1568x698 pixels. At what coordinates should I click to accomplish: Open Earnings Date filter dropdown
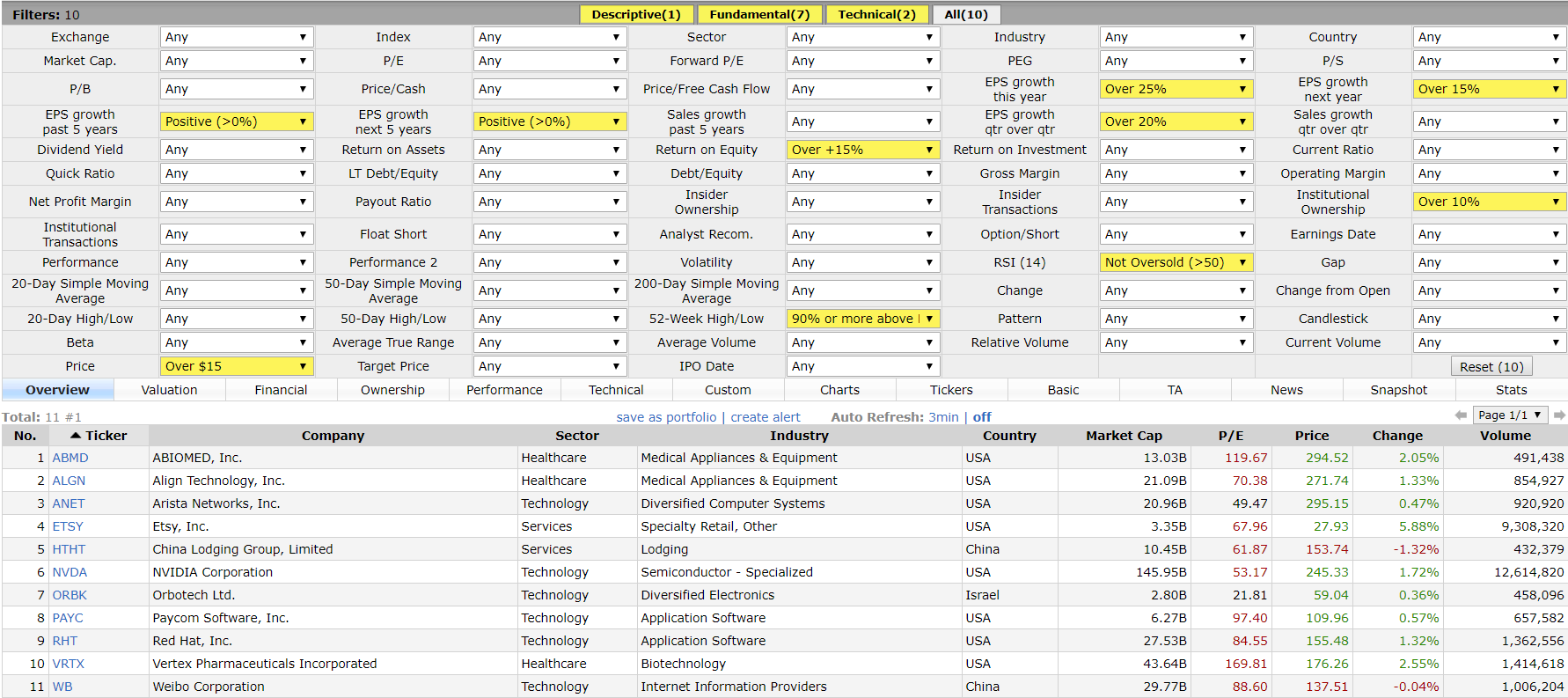click(1489, 234)
